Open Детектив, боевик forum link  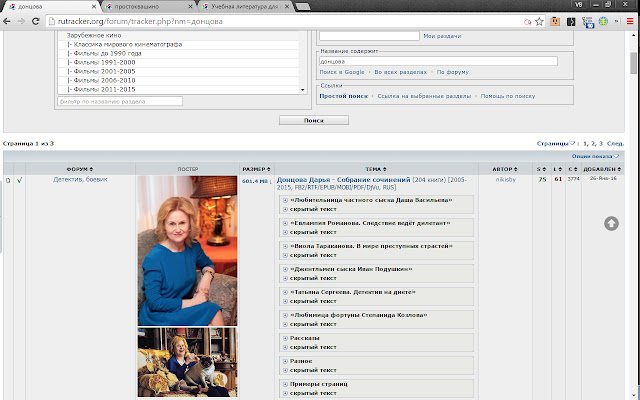click(80, 179)
